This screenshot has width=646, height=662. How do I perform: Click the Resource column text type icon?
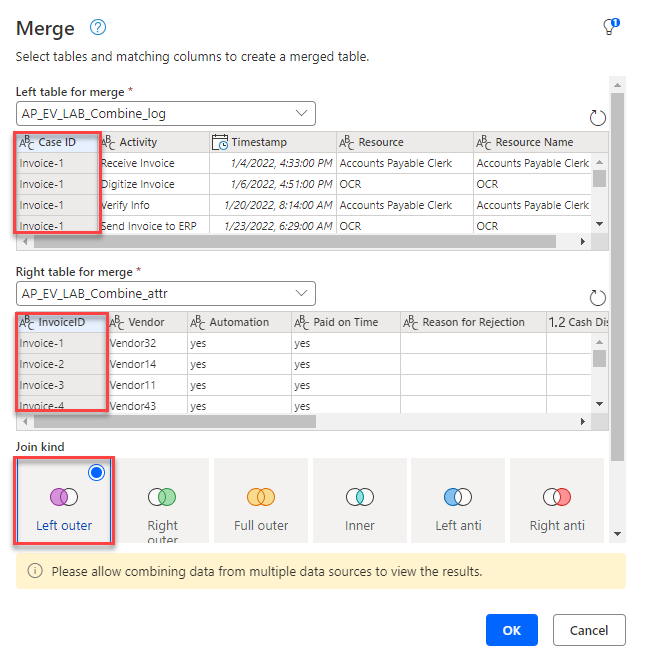pos(347,142)
